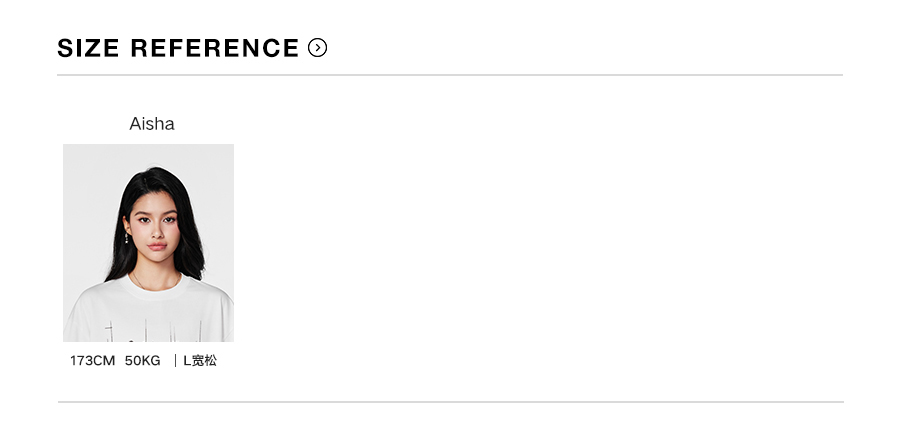
Task: Click the gray background of the model photo
Action: [85, 180]
